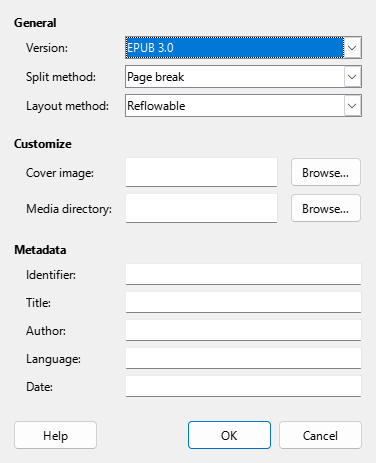
Task: Click the Identifier label
Action: pyautogui.click(x=51, y=275)
